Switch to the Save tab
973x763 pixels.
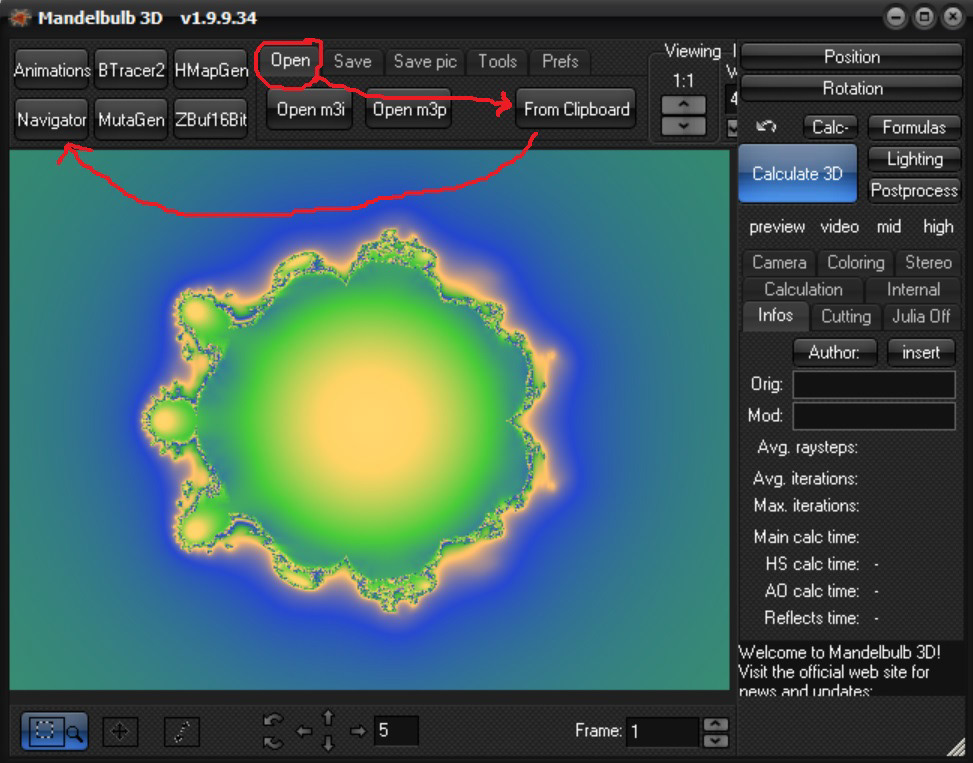click(x=352, y=61)
